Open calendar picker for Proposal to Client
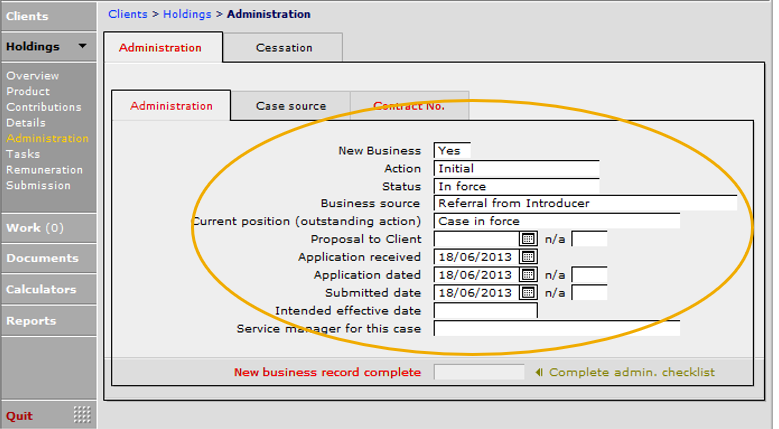 [528, 239]
